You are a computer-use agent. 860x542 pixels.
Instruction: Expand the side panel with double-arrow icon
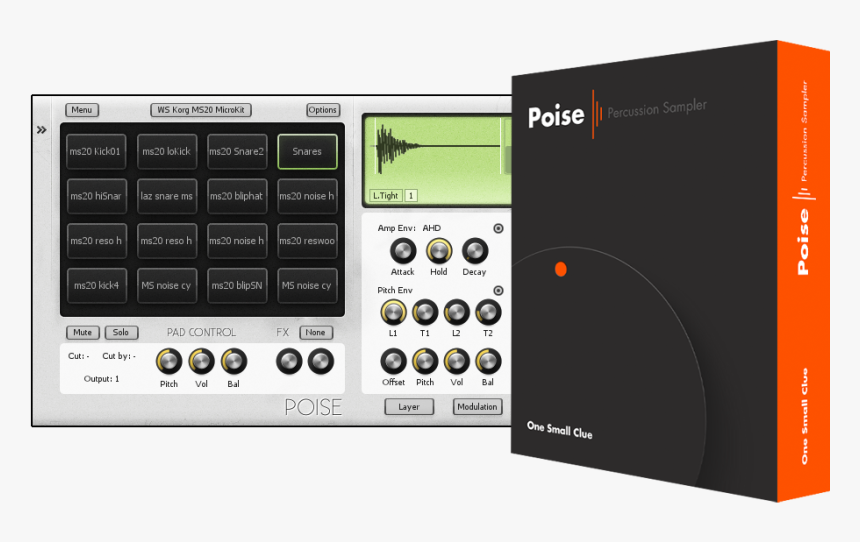tap(42, 130)
